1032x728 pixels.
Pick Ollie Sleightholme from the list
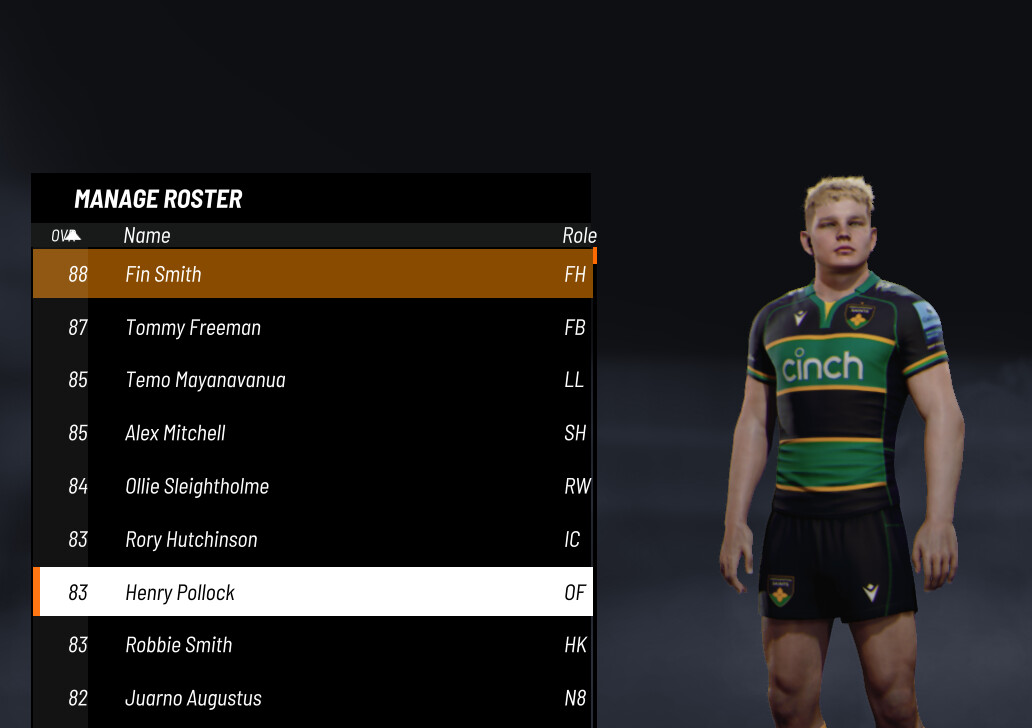313,486
